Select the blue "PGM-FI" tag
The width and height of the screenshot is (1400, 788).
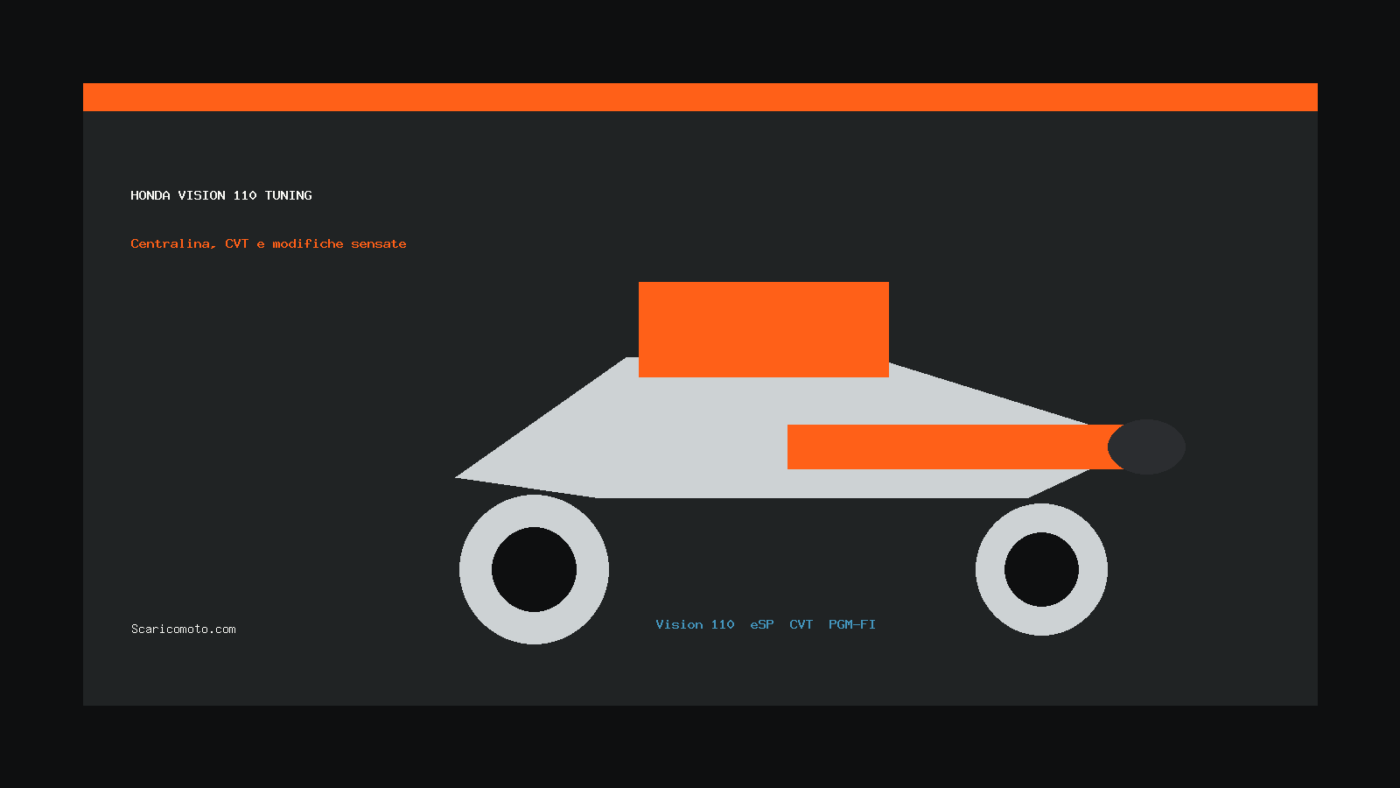[x=852, y=624]
